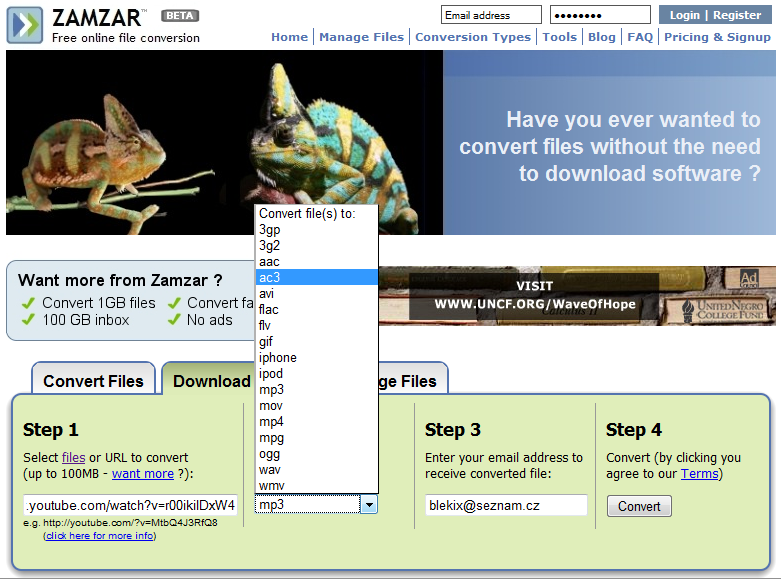Click the format dropdown arrow next to mp3
The width and height of the screenshot is (781, 579).
pos(369,505)
